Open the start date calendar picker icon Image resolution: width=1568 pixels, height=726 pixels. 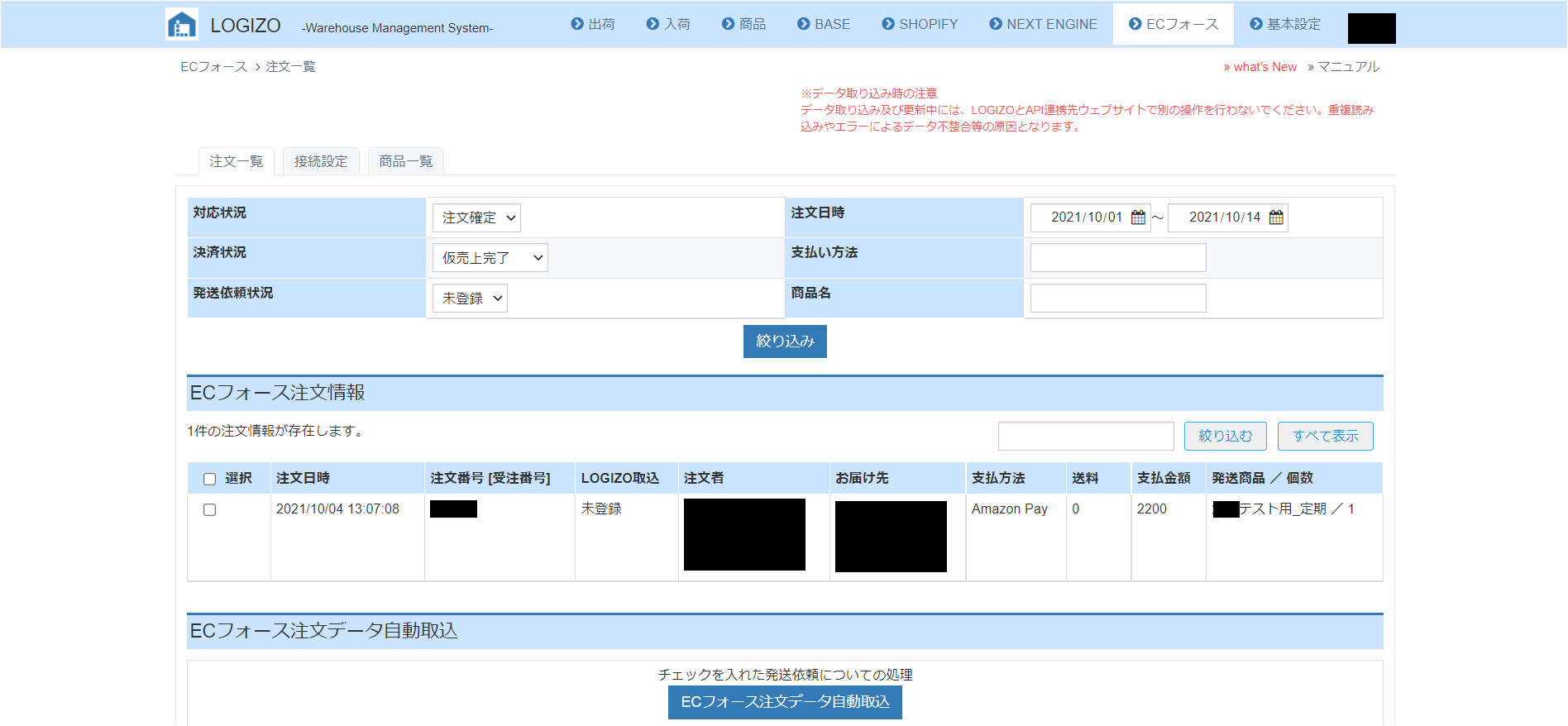(1138, 217)
